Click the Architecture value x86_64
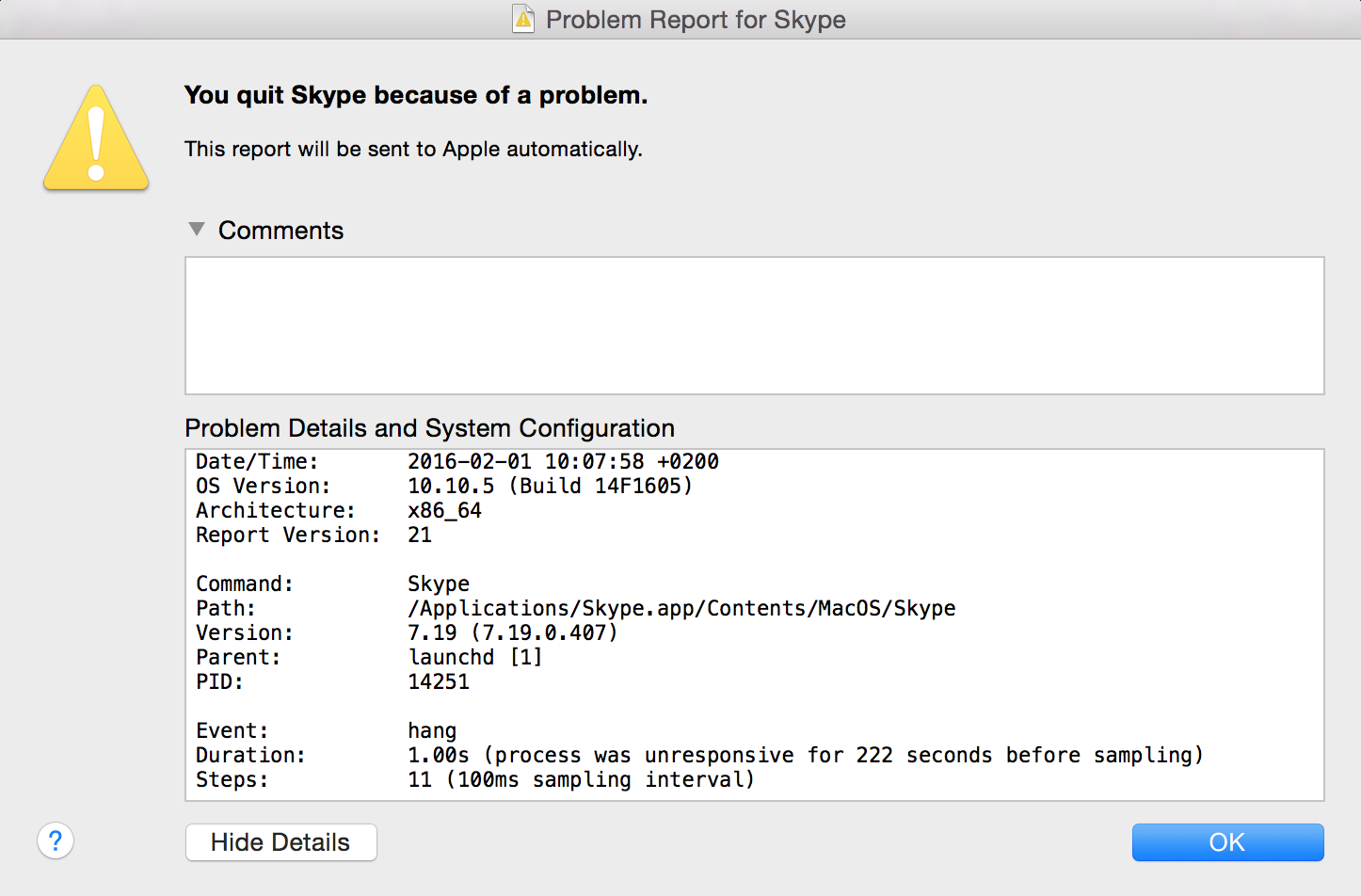 [444, 510]
